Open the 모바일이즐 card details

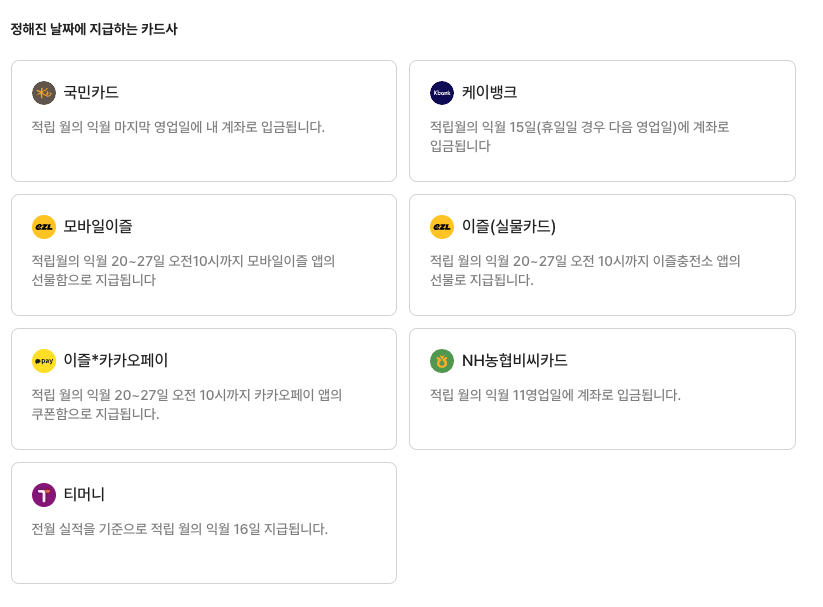tap(204, 254)
